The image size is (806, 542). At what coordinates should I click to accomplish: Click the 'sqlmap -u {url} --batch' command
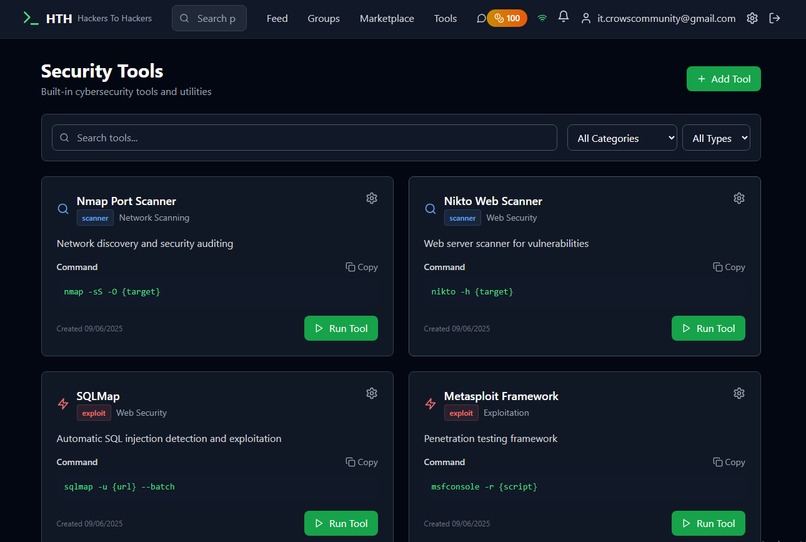click(x=119, y=486)
